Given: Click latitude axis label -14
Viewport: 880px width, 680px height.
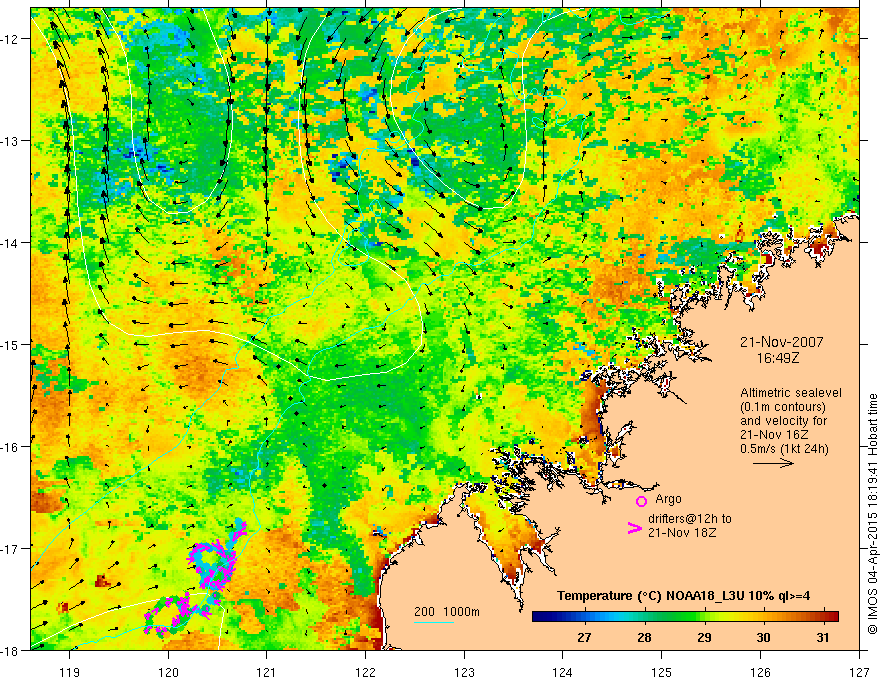Looking at the screenshot, I should [x=11, y=243].
